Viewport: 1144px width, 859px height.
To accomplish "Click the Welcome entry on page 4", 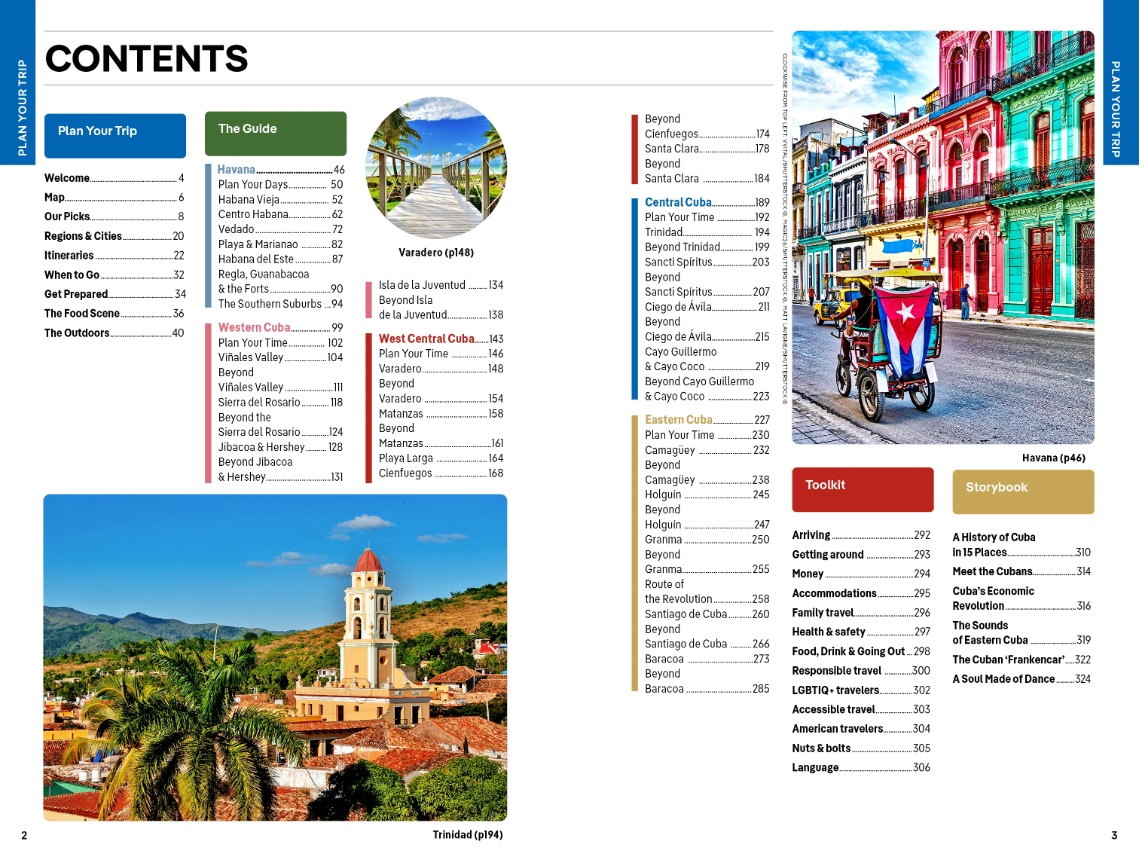I will pyautogui.click(x=114, y=179).
